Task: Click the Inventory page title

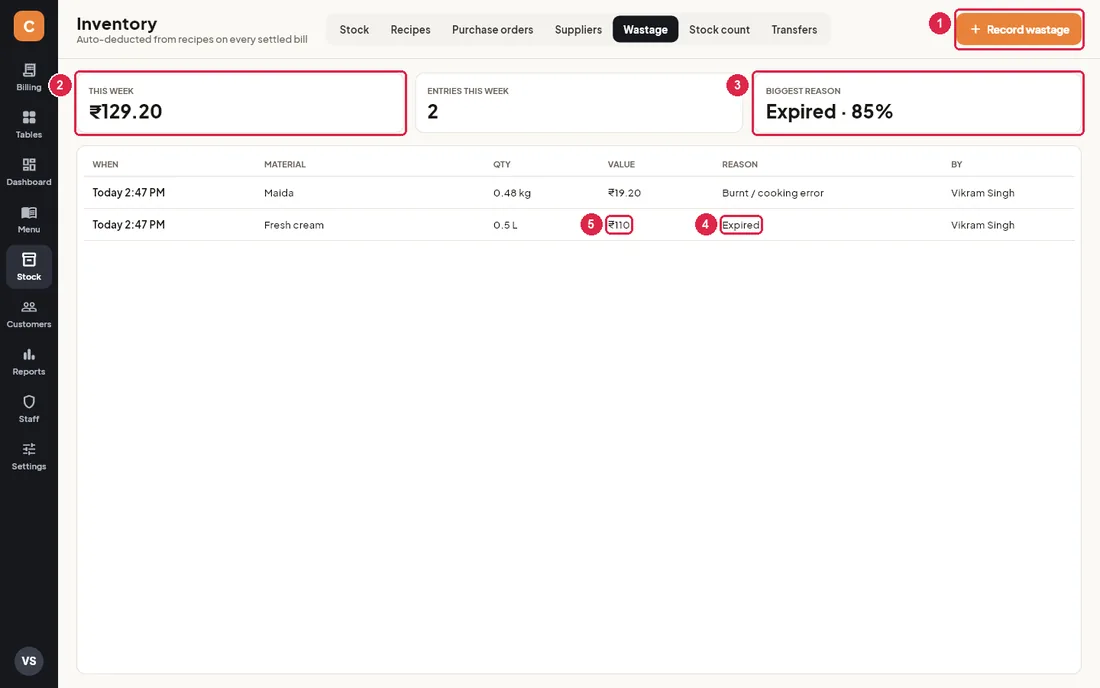Action: click(116, 24)
